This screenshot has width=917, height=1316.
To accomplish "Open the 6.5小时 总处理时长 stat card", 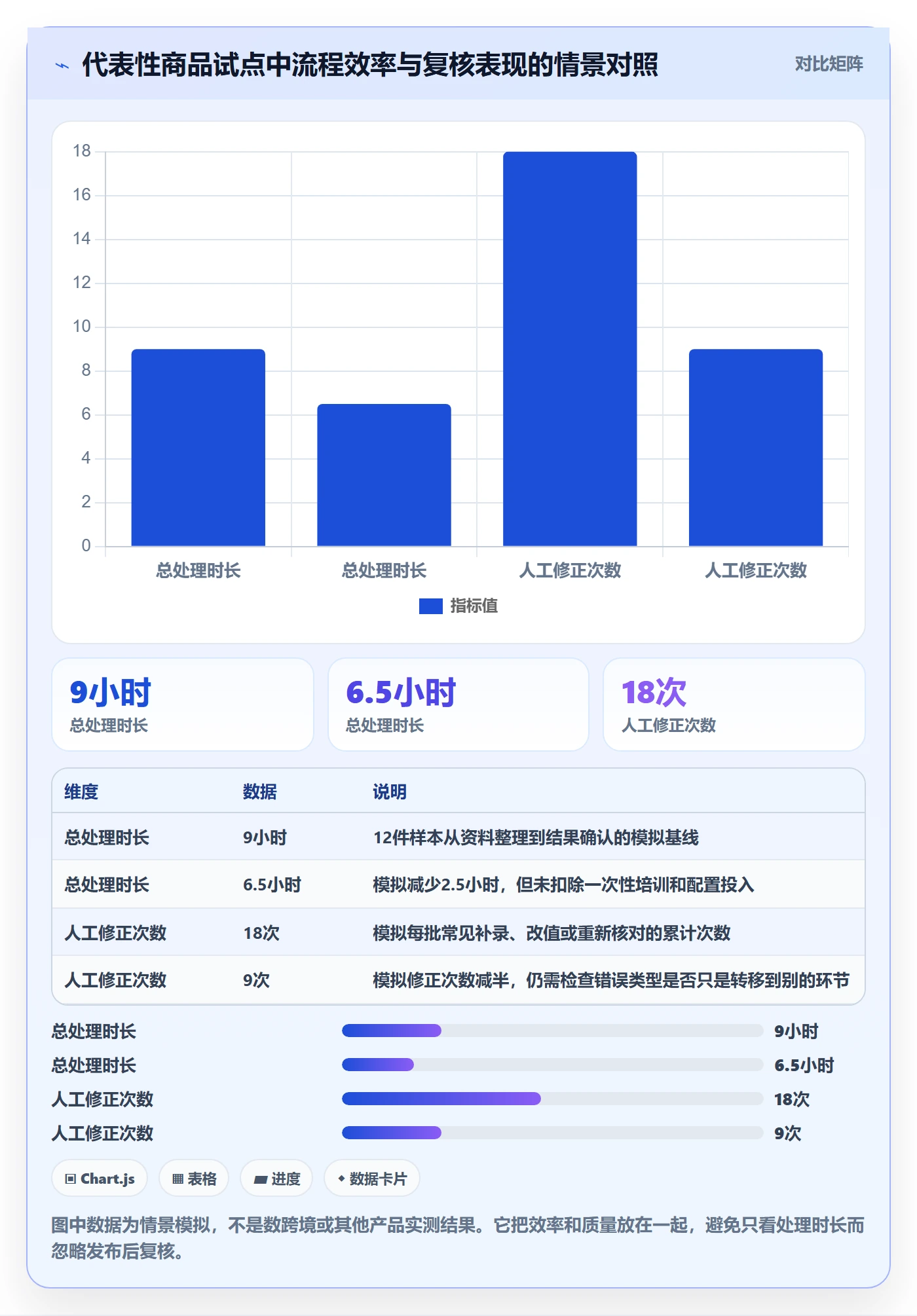I will pyautogui.click(x=458, y=704).
